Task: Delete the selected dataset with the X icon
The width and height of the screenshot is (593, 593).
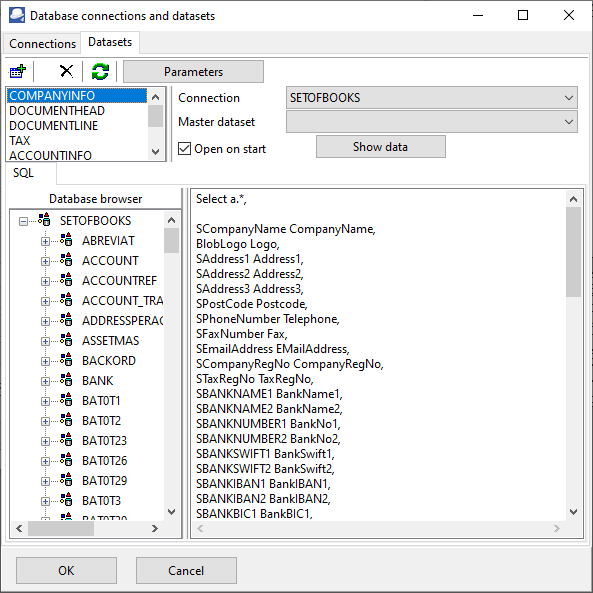Action: pyautogui.click(x=67, y=71)
